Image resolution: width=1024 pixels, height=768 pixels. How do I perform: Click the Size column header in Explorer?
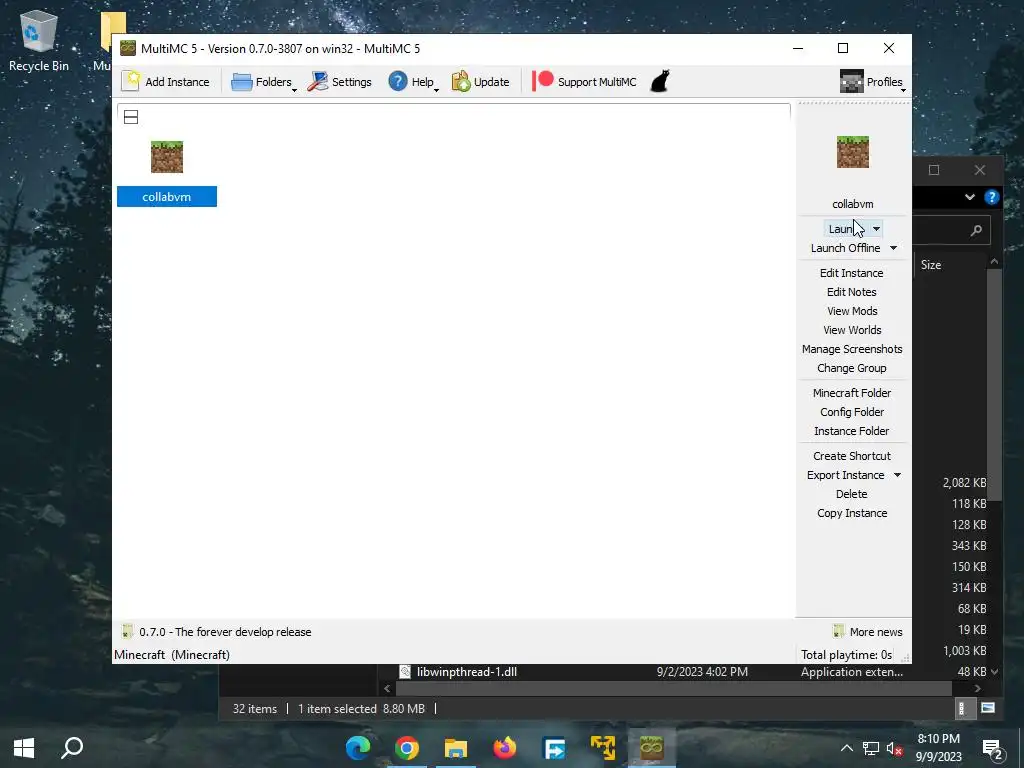931,264
